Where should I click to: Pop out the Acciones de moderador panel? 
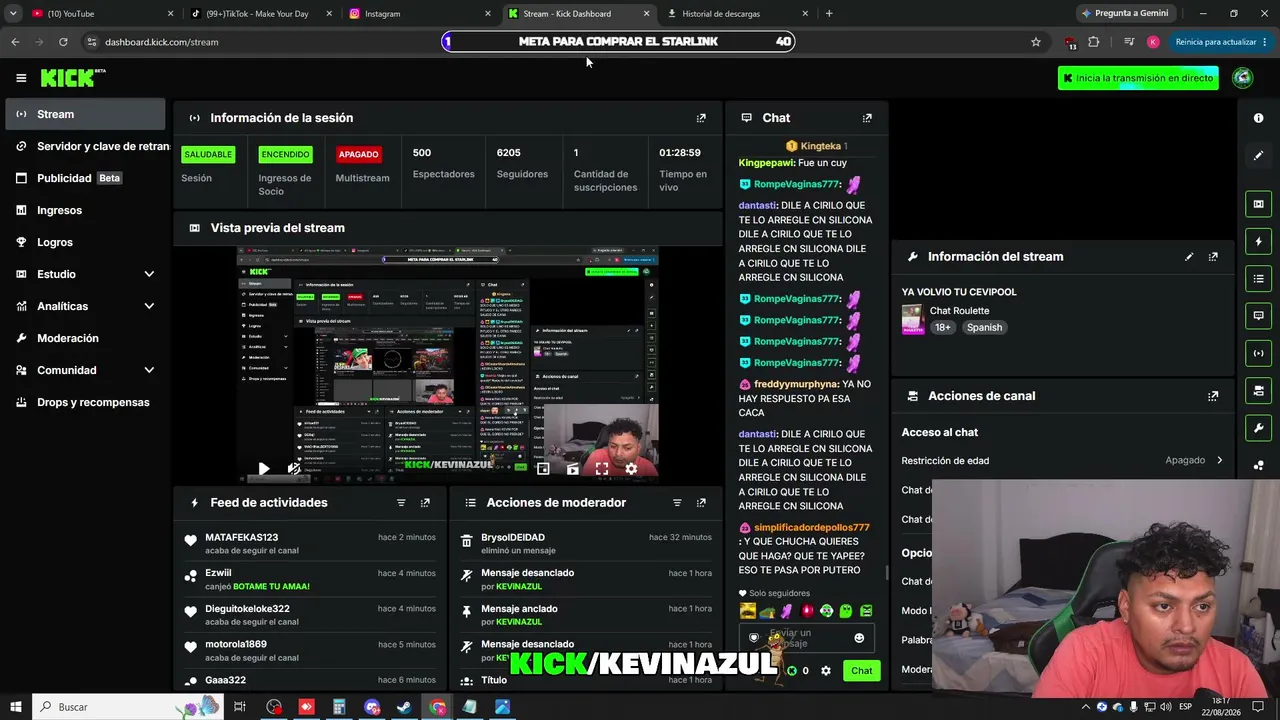click(701, 503)
